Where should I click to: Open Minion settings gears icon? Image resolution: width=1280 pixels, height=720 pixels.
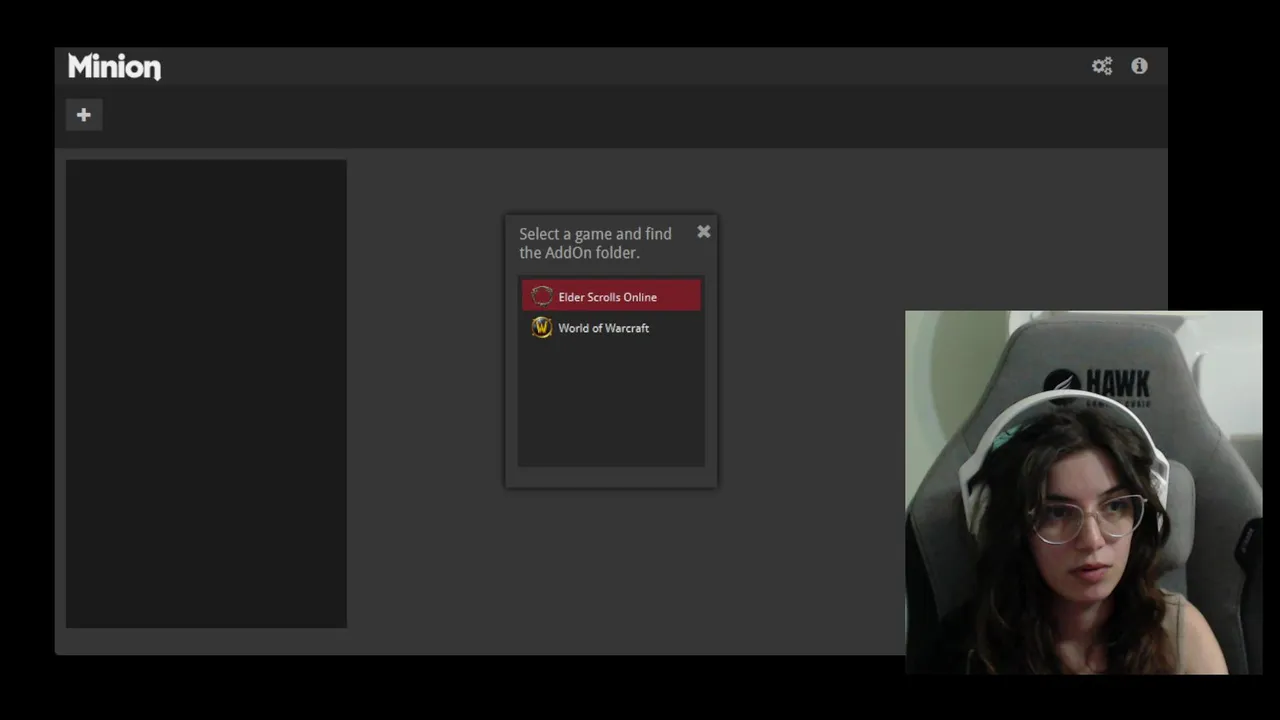tap(1102, 66)
